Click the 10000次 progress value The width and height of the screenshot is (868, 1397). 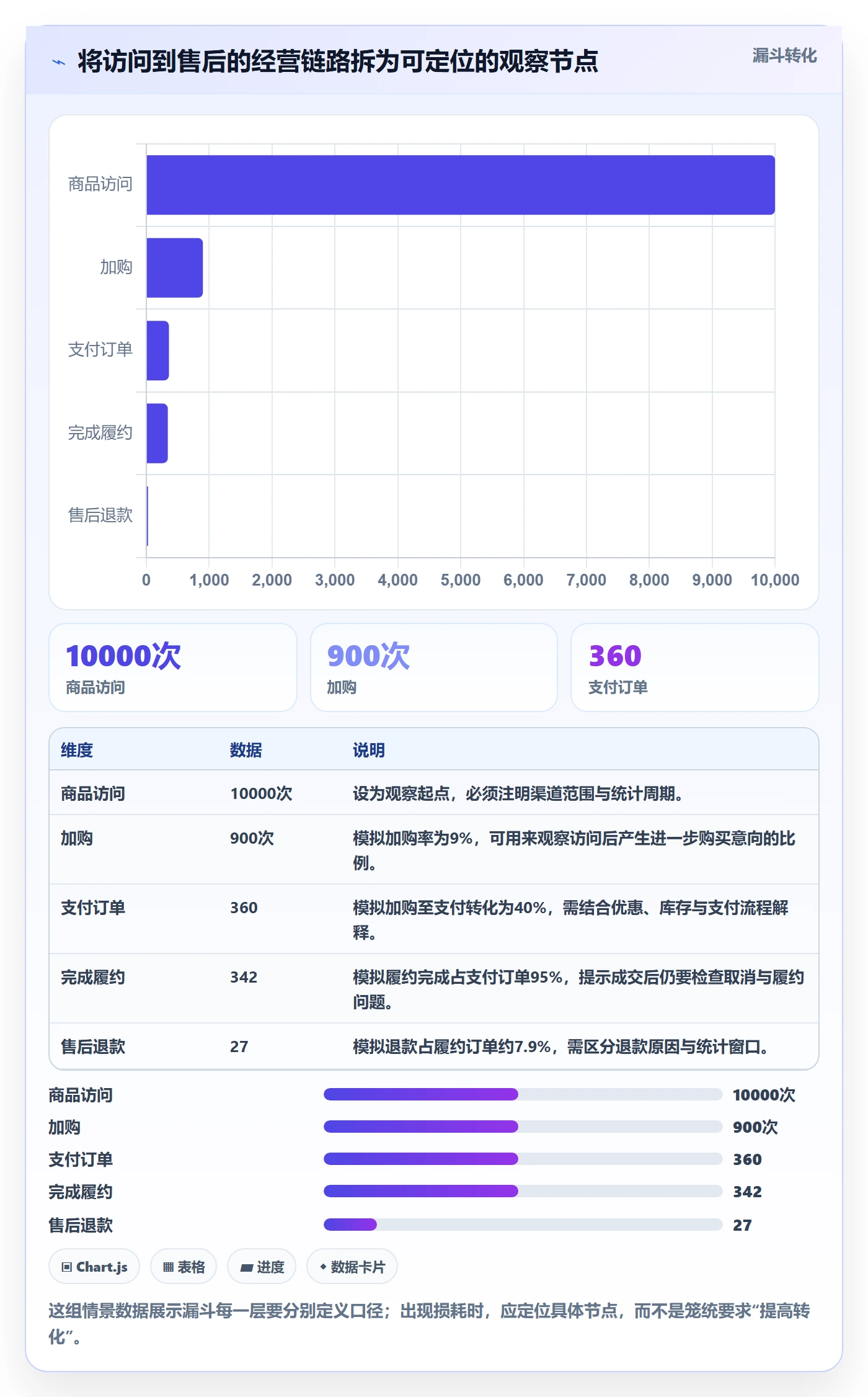(764, 1095)
